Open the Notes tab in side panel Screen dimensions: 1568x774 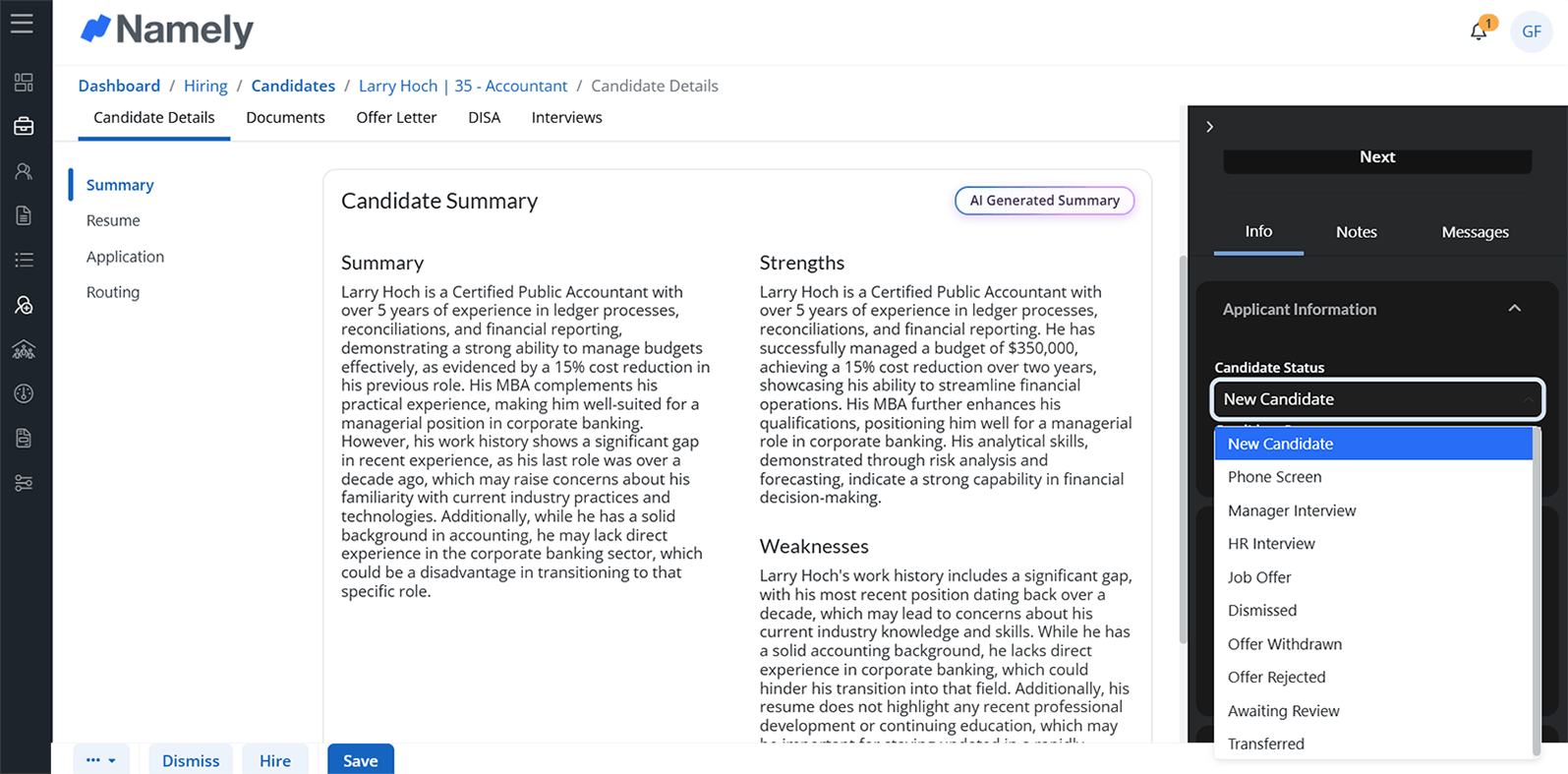[x=1356, y=232]
